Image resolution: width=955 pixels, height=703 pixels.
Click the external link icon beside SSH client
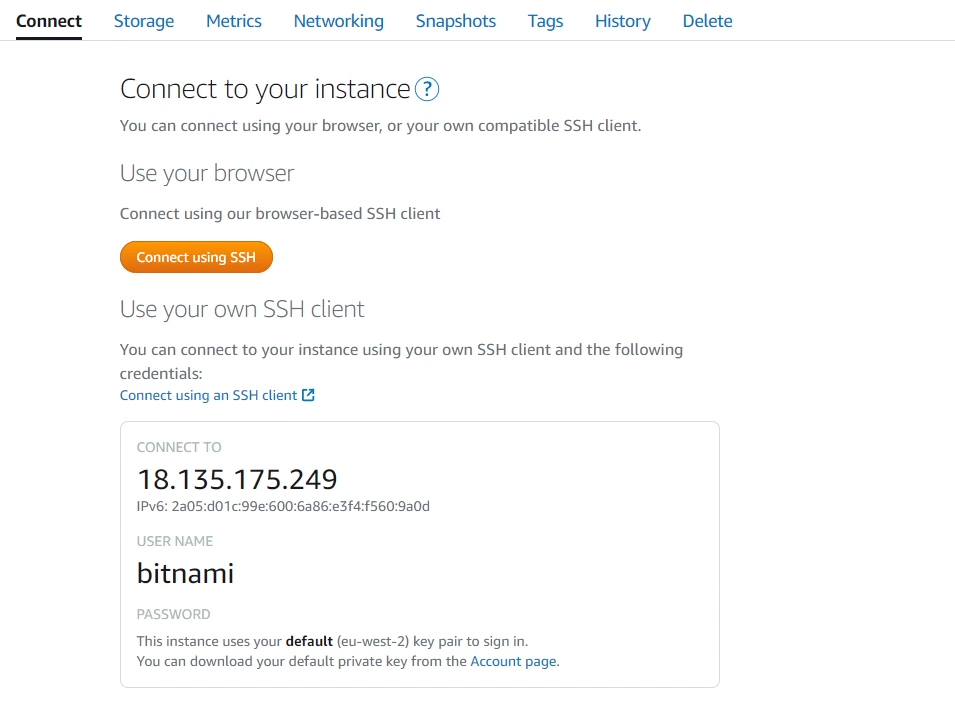click(x=309, y=395)
